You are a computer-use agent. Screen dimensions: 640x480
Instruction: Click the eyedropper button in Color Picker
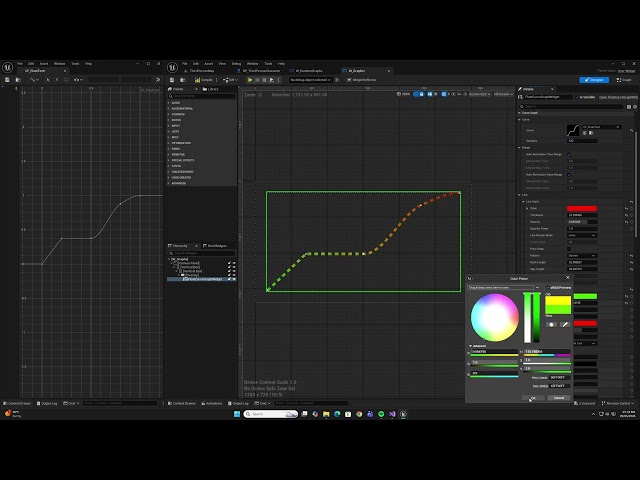pyautogui.click(x=565, y=324)
